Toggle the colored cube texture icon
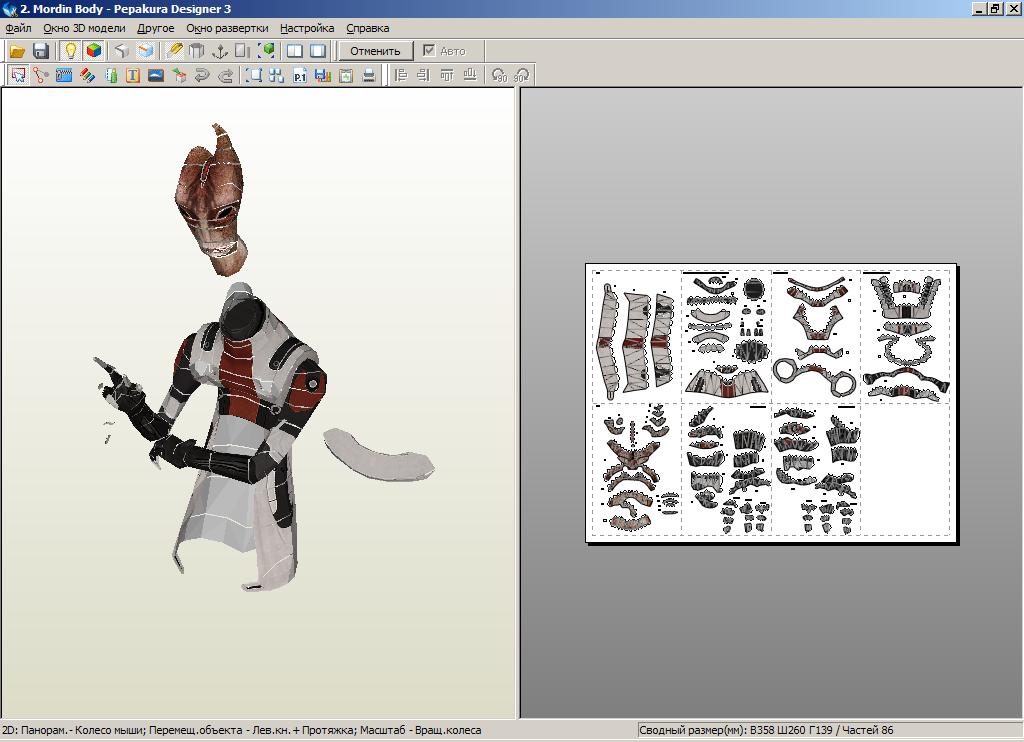 point(94,51)
